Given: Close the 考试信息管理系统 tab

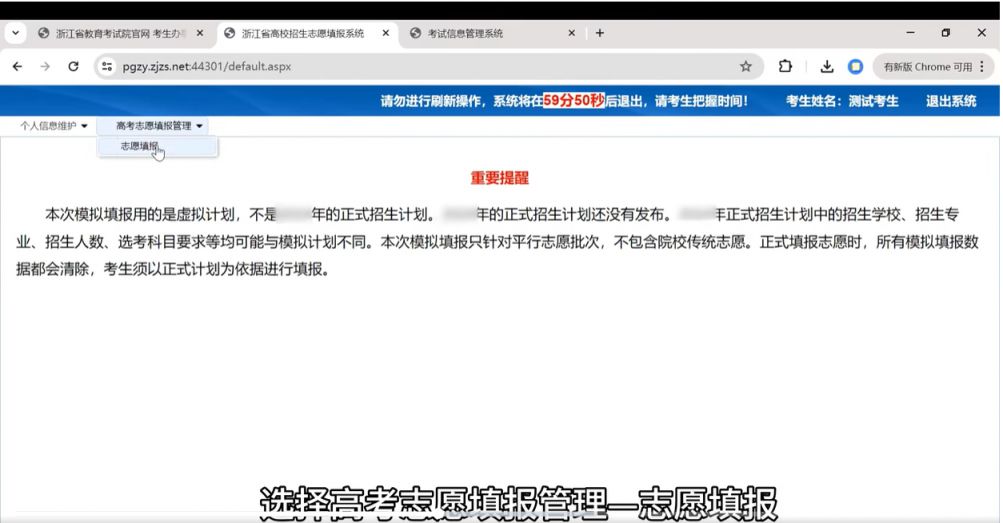Looking at the screenshot, I should point(572,33).
